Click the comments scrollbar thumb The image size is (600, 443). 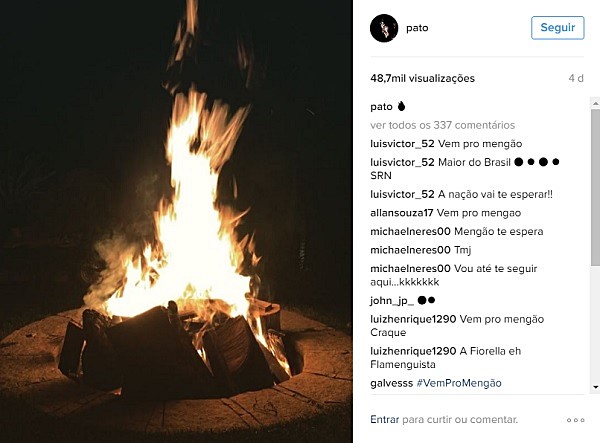pos(595,187)
